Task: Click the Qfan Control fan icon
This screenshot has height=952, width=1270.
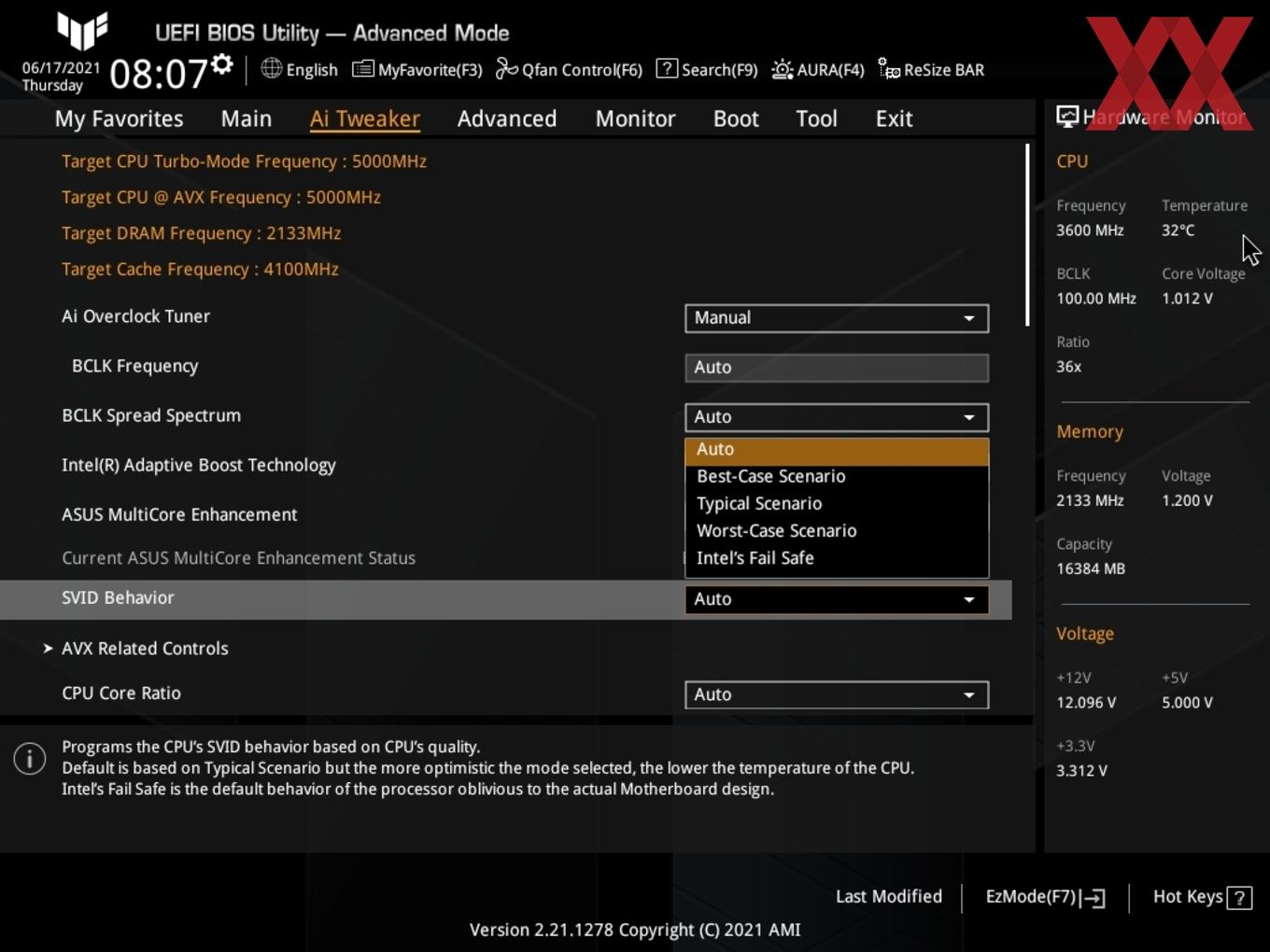Action: pyautogui.click(x=506, y=68)
